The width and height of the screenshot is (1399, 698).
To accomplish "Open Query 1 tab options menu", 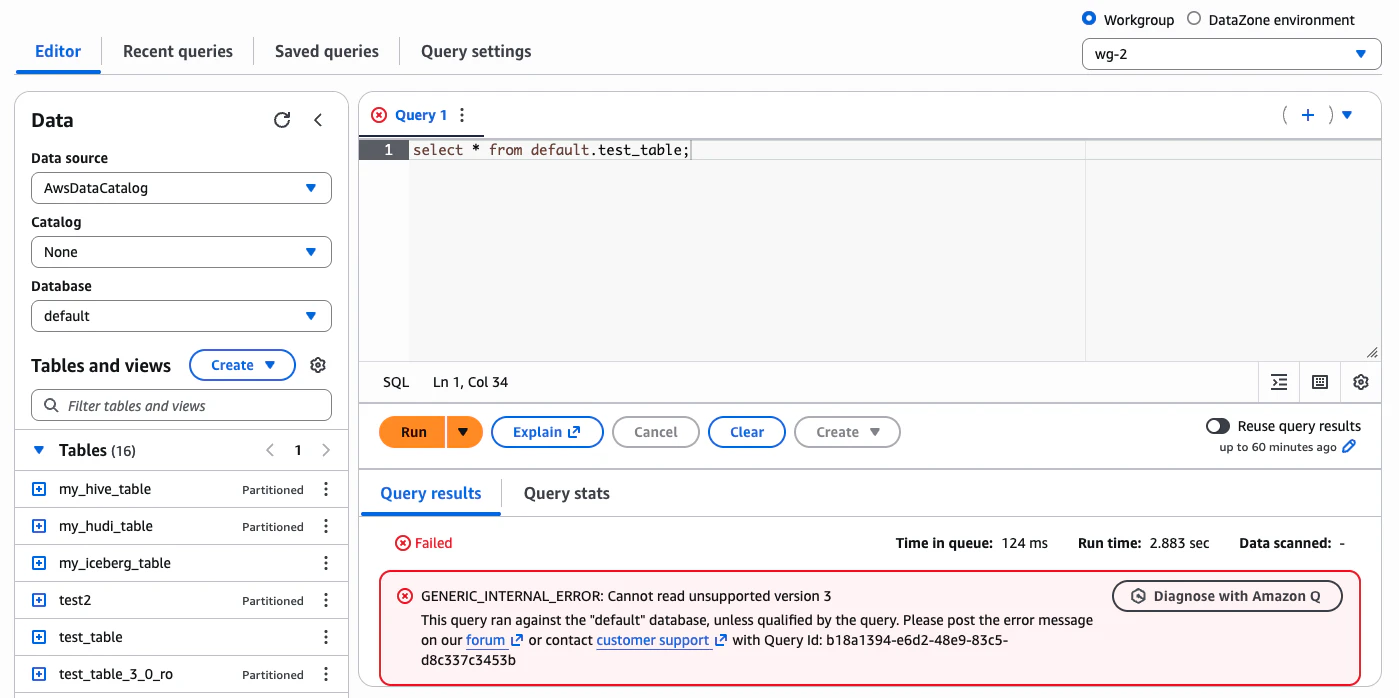I will pyautogui.click(x=462, y=115).
